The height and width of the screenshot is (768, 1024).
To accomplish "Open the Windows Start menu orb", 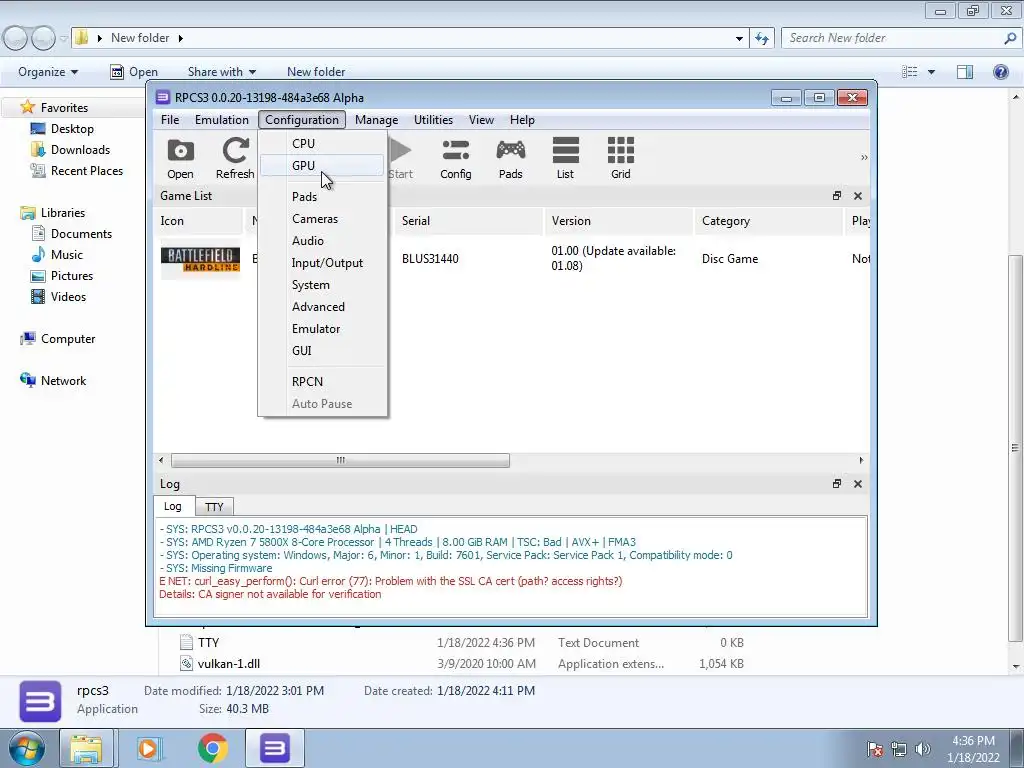I will coord(27,749).
